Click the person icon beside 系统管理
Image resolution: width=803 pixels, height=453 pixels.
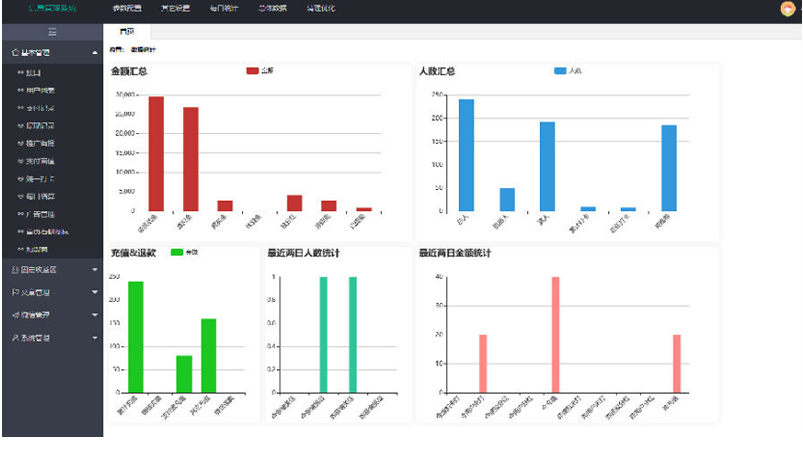pos(12,338)
